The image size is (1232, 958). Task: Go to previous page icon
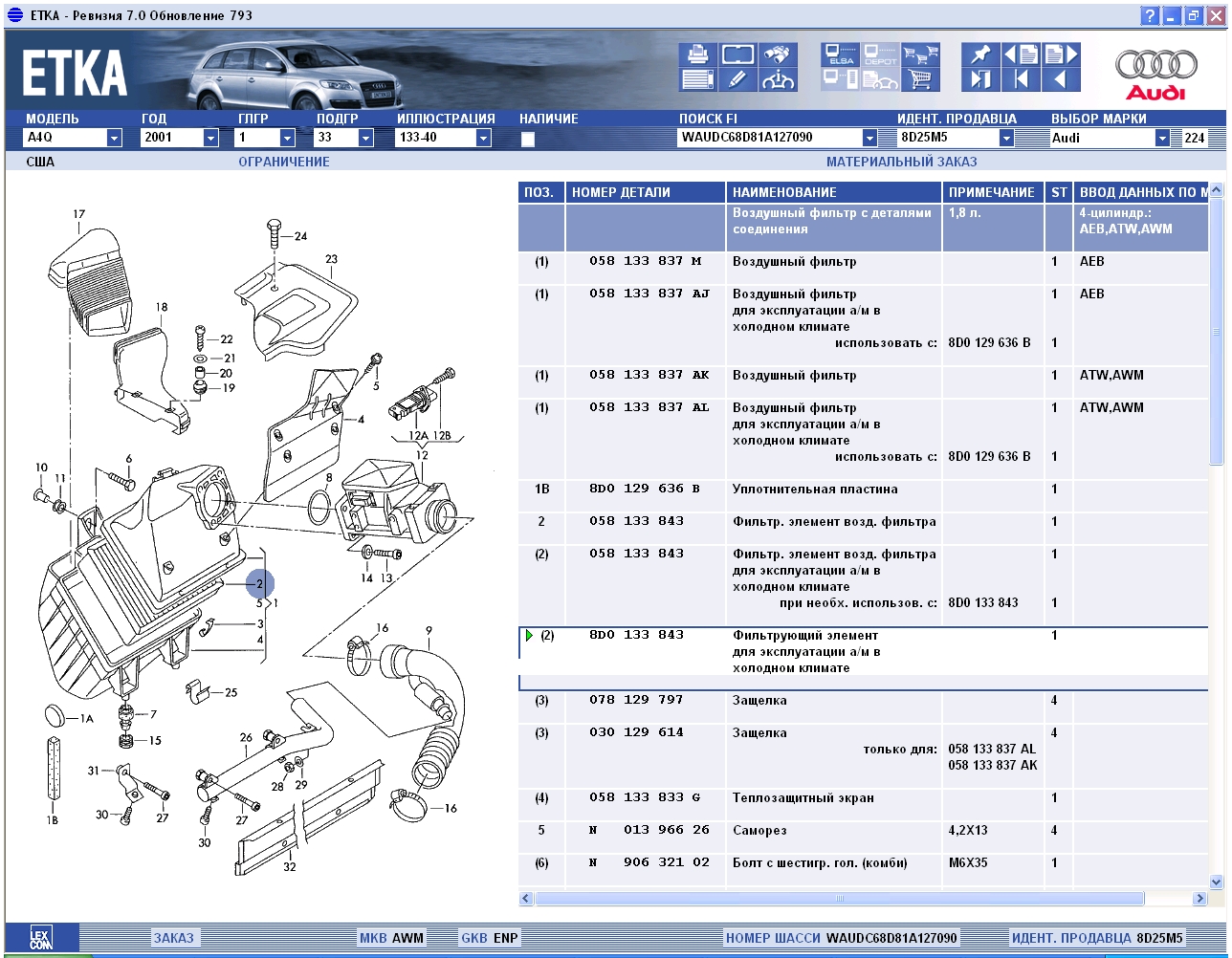tap(1021, 54)
